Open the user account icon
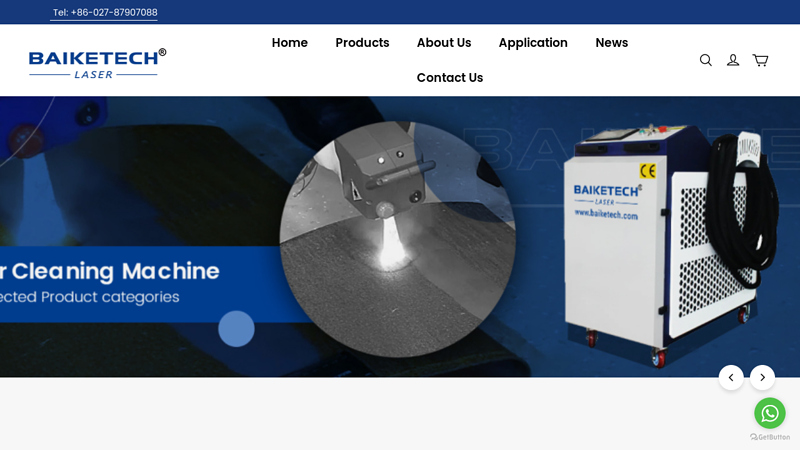Viewport: 800px width, 450px height. click(733, 60)
